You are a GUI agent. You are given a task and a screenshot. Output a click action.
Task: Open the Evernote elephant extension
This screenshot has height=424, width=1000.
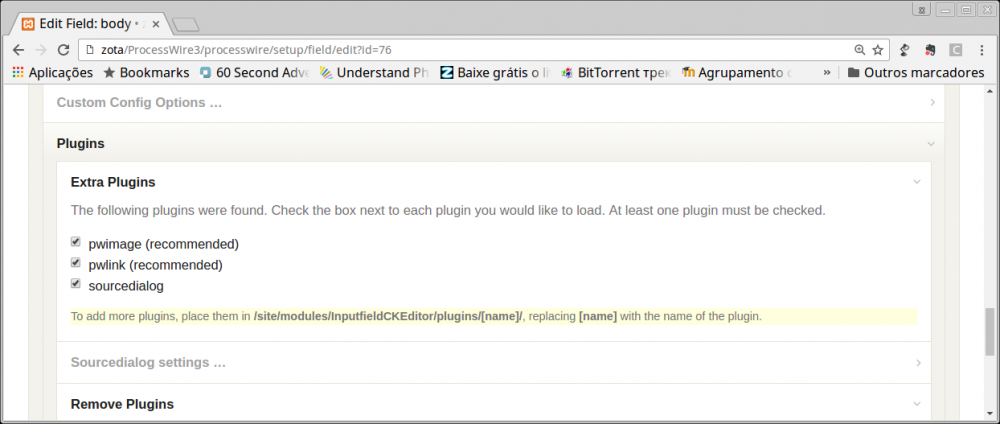[930, 50]
